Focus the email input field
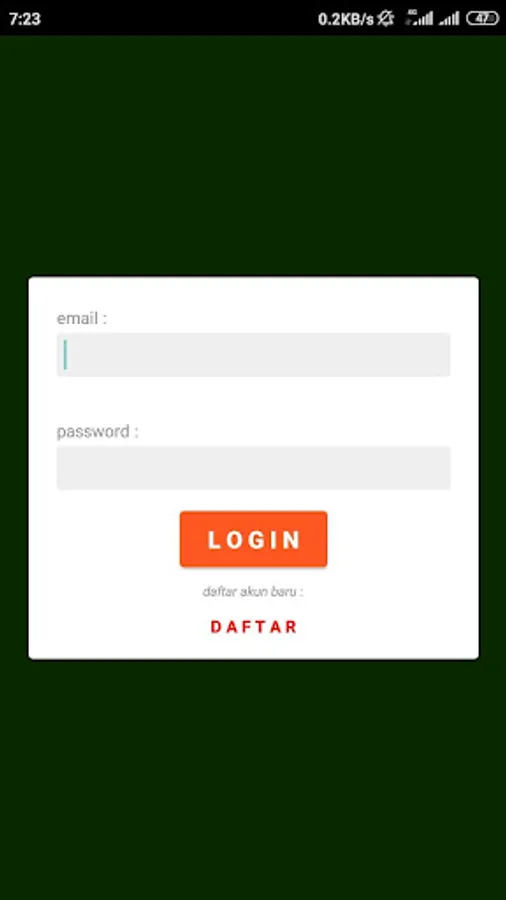Image resolution: width=506 pixels, height=900 pixels. pyautogui.click(x=253, y=355)
